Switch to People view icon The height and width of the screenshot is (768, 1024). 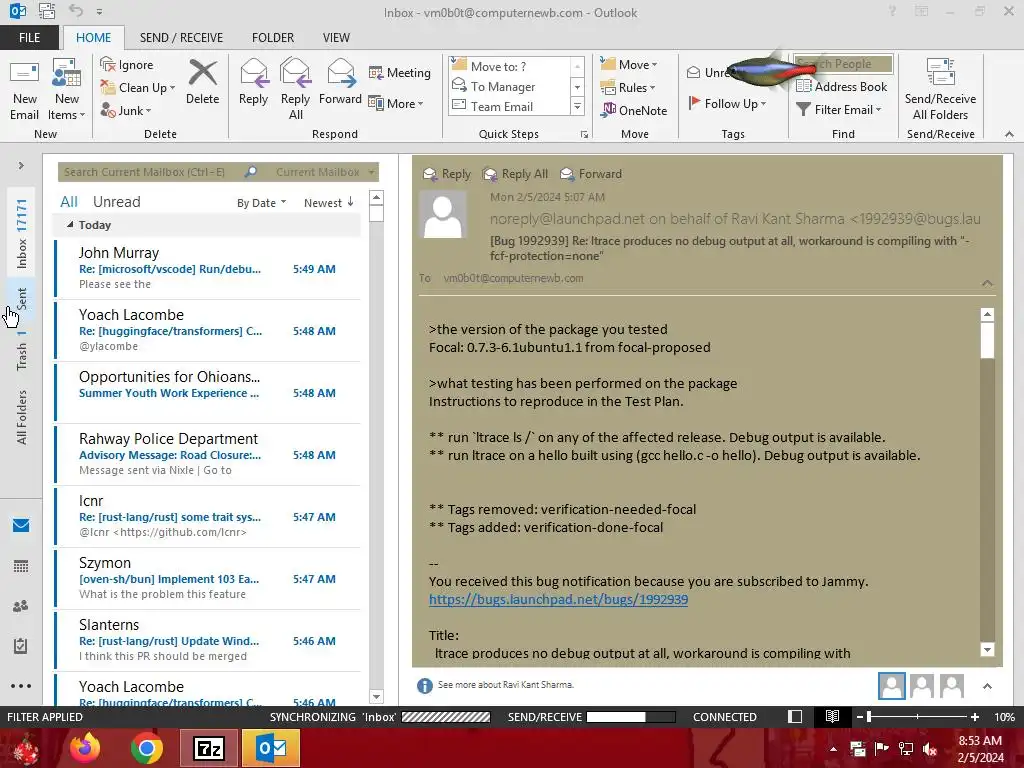(x=21, y=606)
